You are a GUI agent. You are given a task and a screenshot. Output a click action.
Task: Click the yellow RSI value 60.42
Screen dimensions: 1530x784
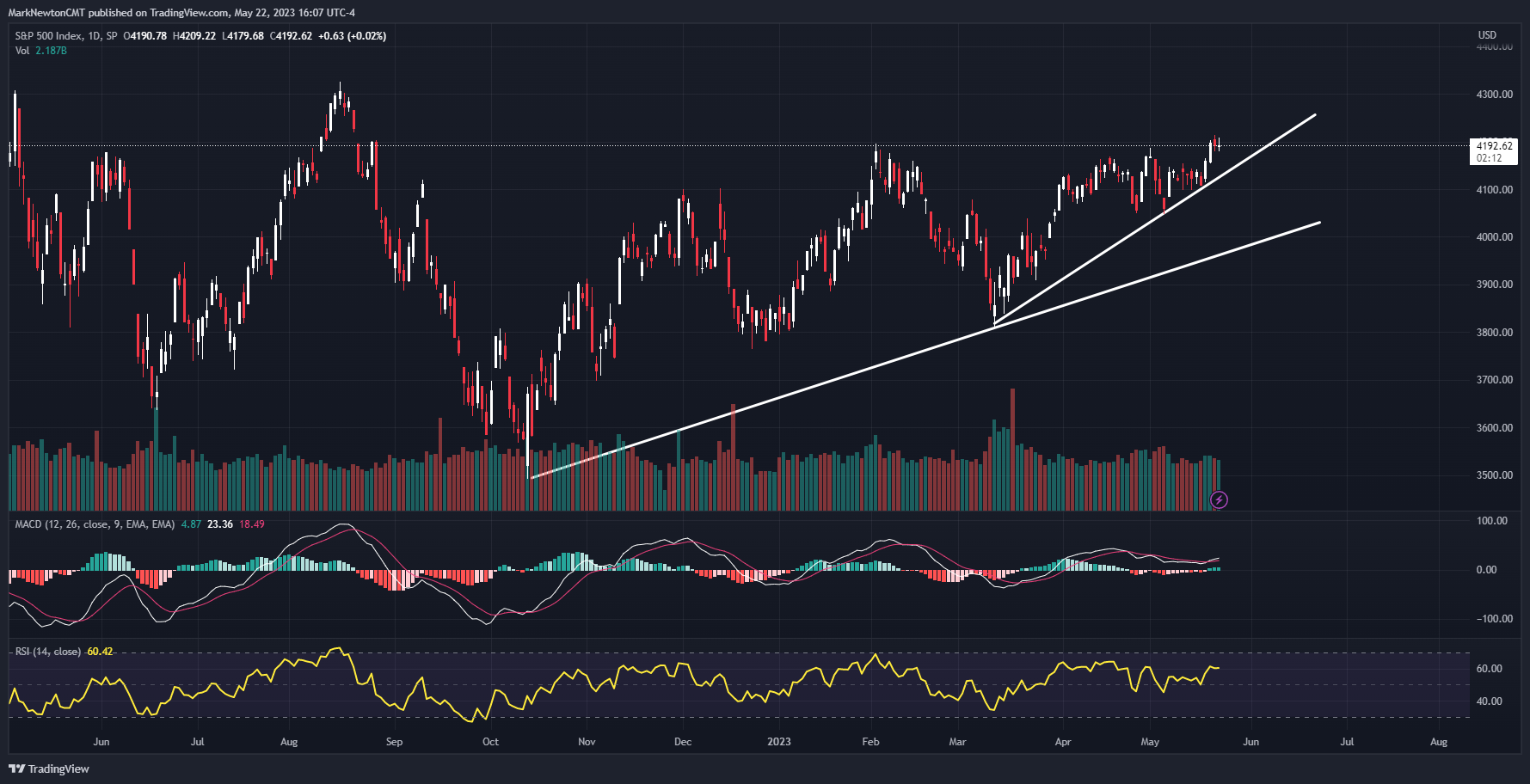[x=100, y=652]
